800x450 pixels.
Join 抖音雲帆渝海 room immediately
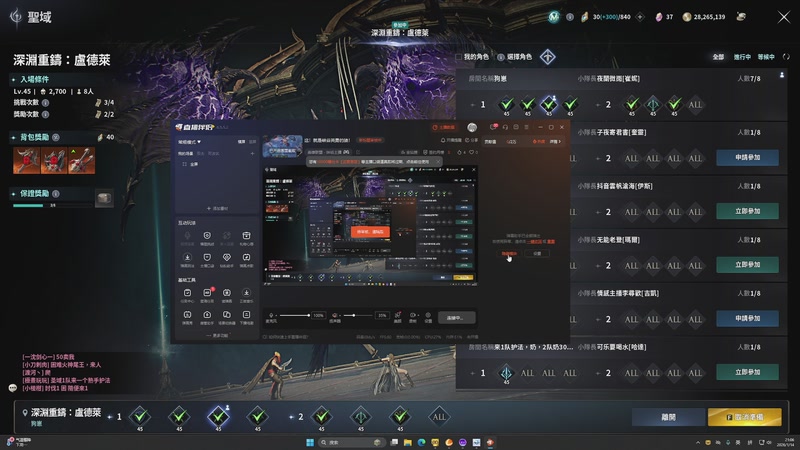pyautogui.click(x=747, y=211)
